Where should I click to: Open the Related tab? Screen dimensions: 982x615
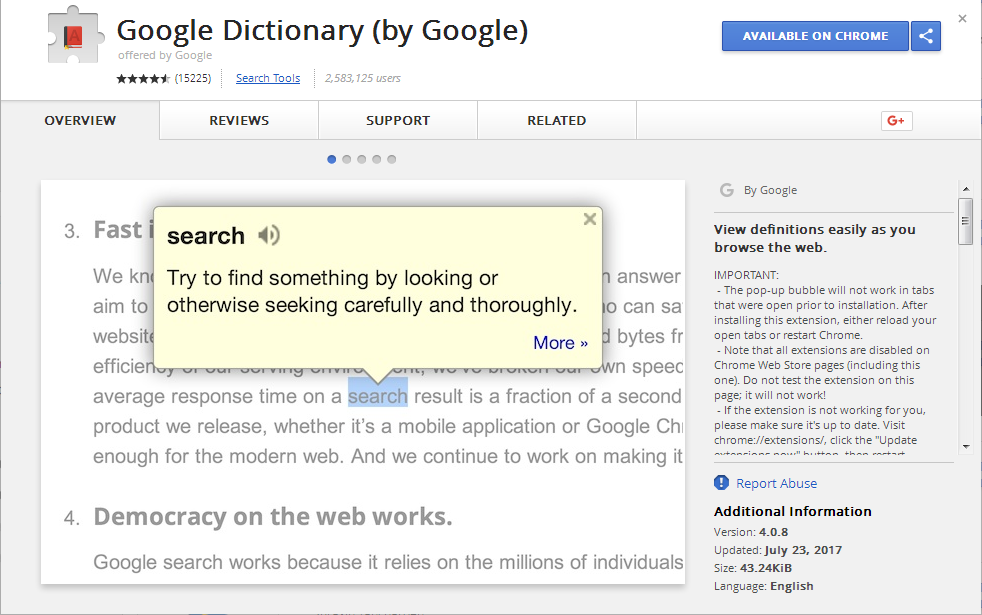557,120
